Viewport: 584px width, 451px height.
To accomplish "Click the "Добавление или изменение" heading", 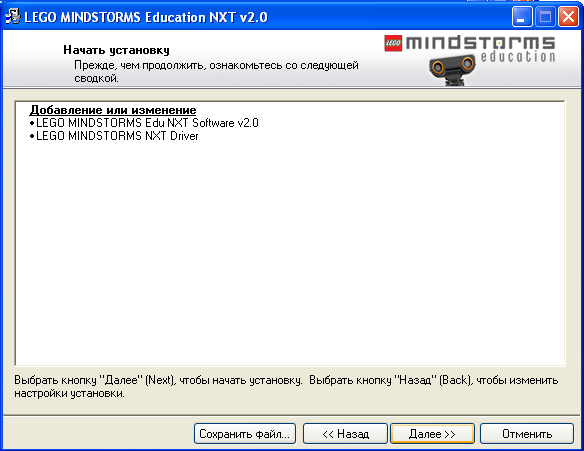I will (113, 110).
